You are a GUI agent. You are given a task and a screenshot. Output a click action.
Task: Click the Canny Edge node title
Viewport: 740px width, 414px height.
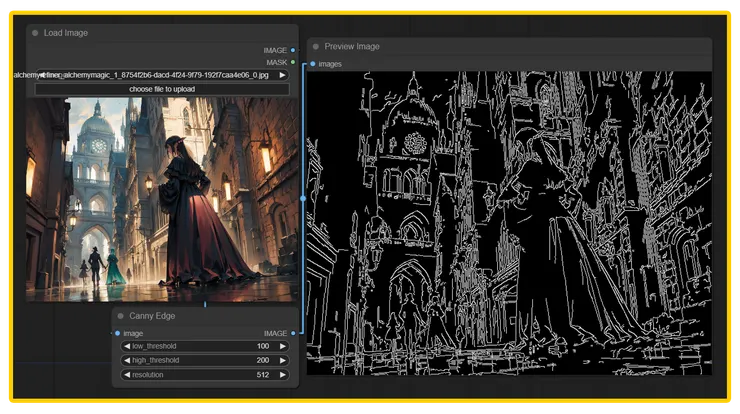152,316
